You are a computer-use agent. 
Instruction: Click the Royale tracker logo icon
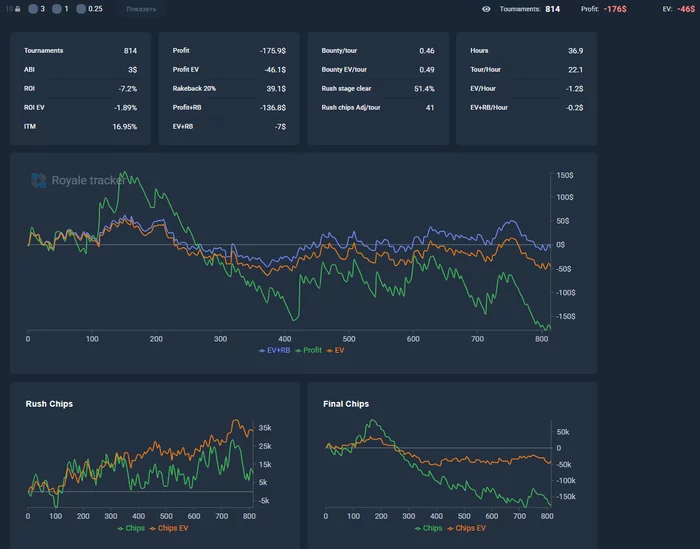coord(39,180)
